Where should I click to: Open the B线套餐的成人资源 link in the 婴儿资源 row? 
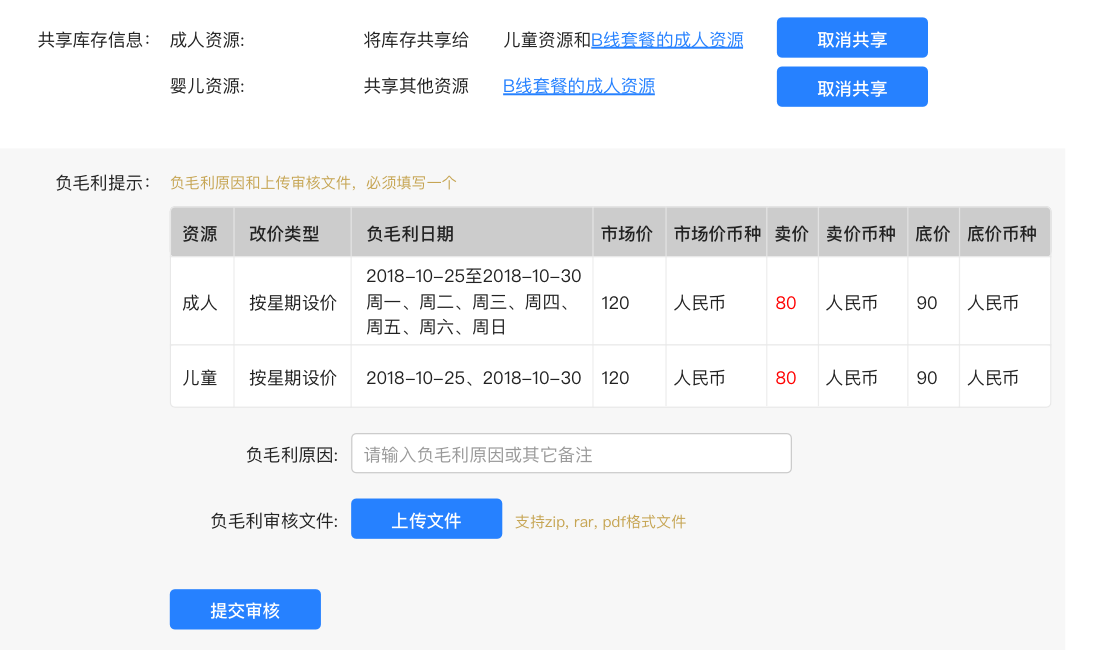579,86
